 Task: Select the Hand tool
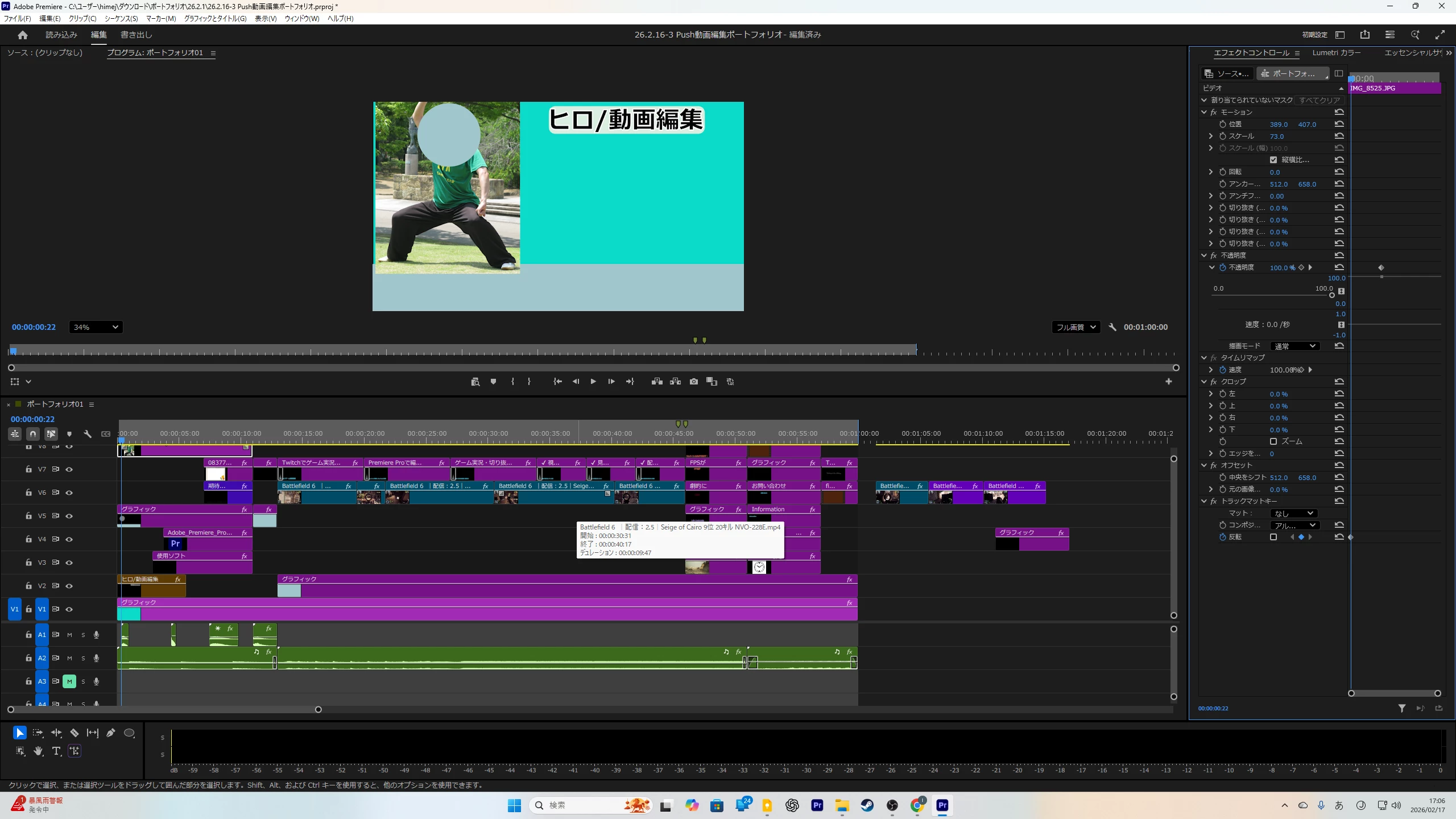38,751
